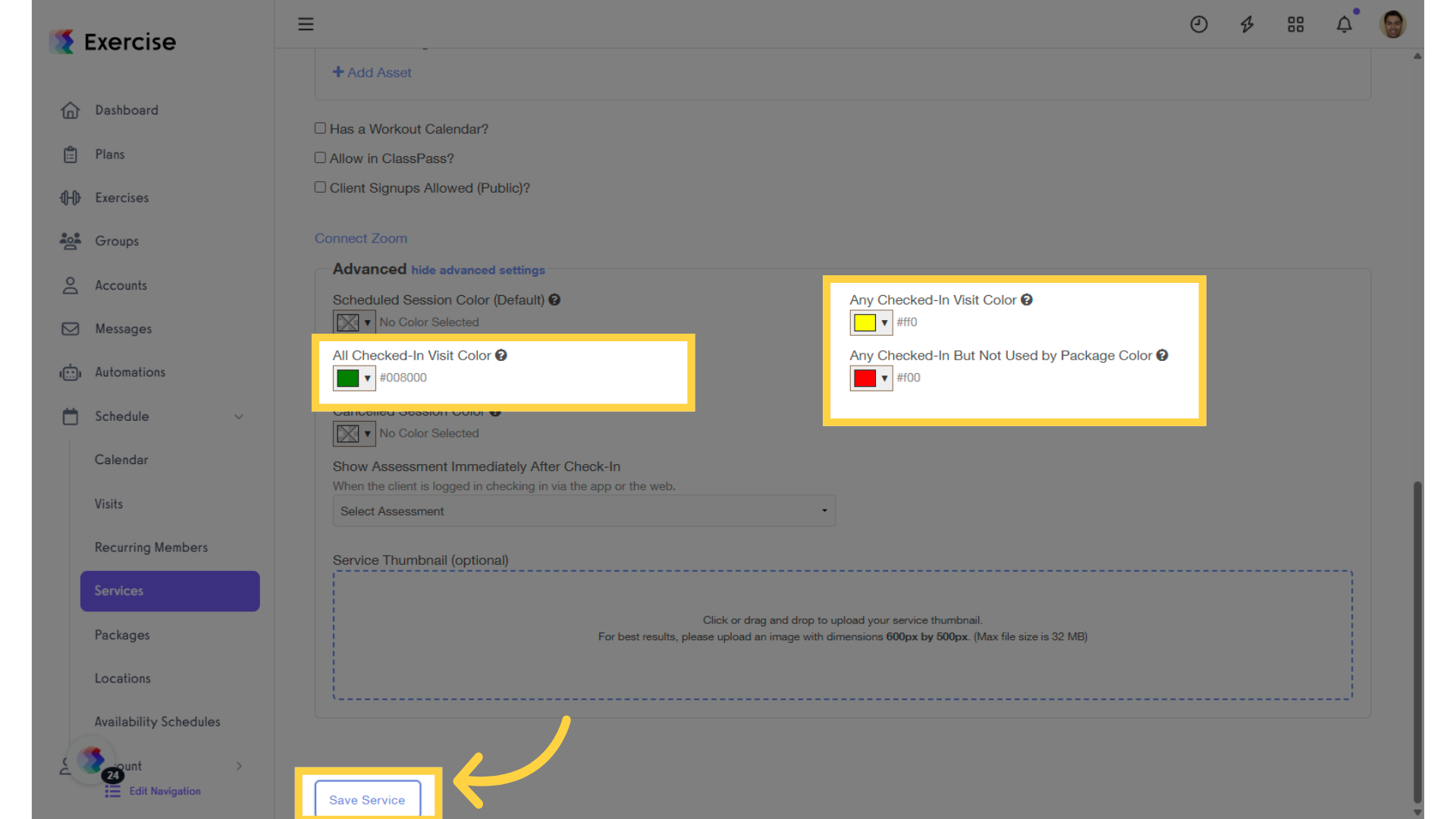Click Edit Navigation link
The image size is (1456, 819).
point(165,791)
